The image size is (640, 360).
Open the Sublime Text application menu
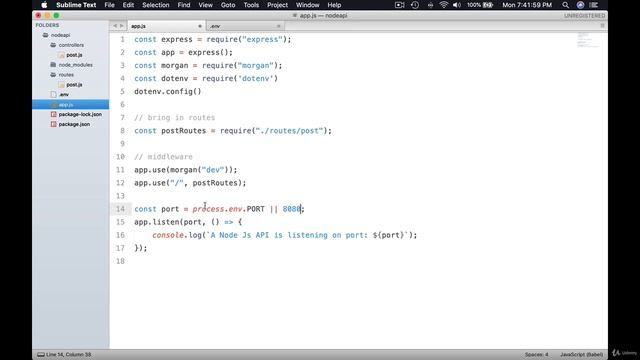pyautogui.click(x=76, y=5)
